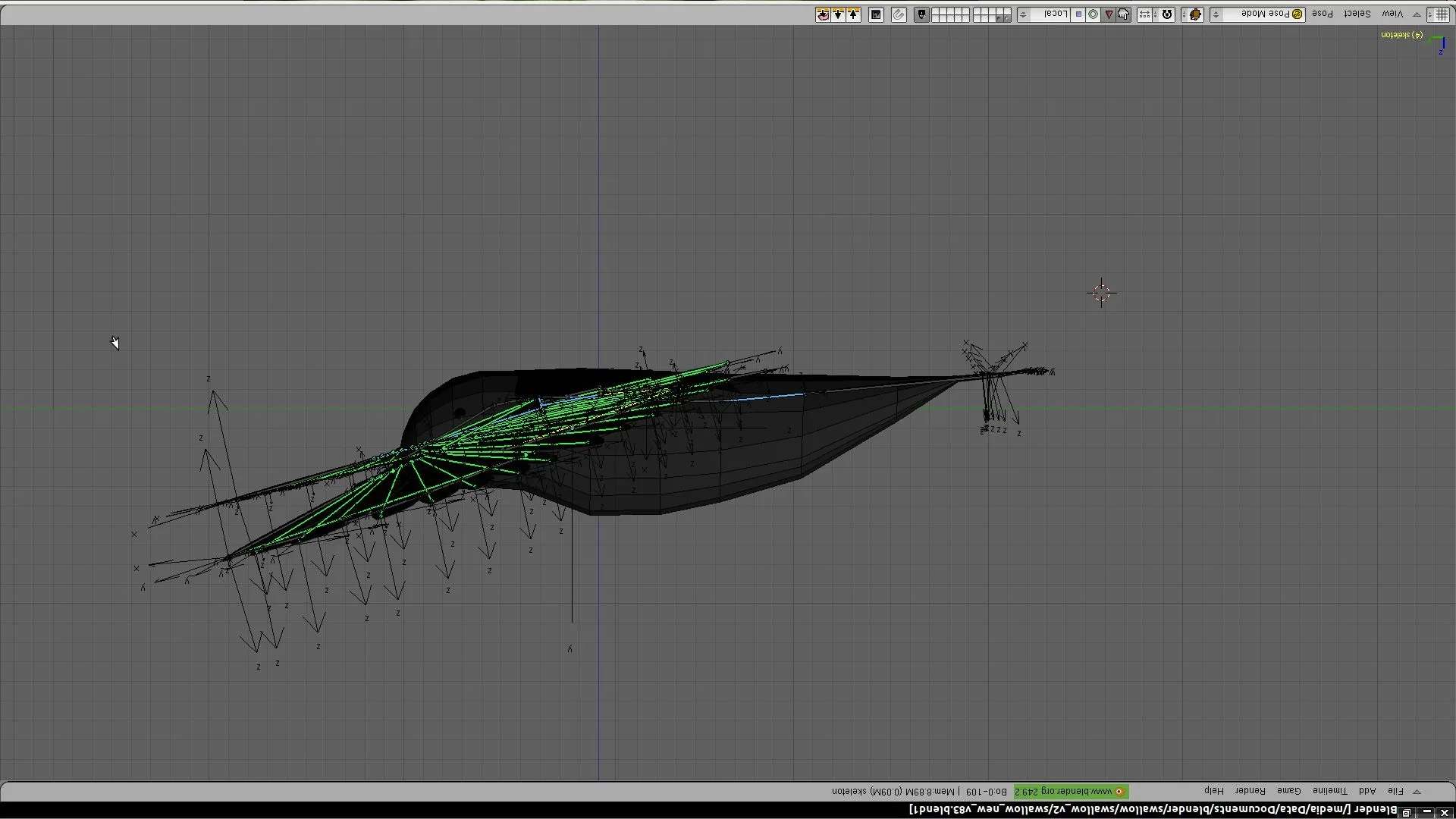This screenshot has height=819, width=1456.
Task: Open the Help menu
Action: tap(1214, 791)
